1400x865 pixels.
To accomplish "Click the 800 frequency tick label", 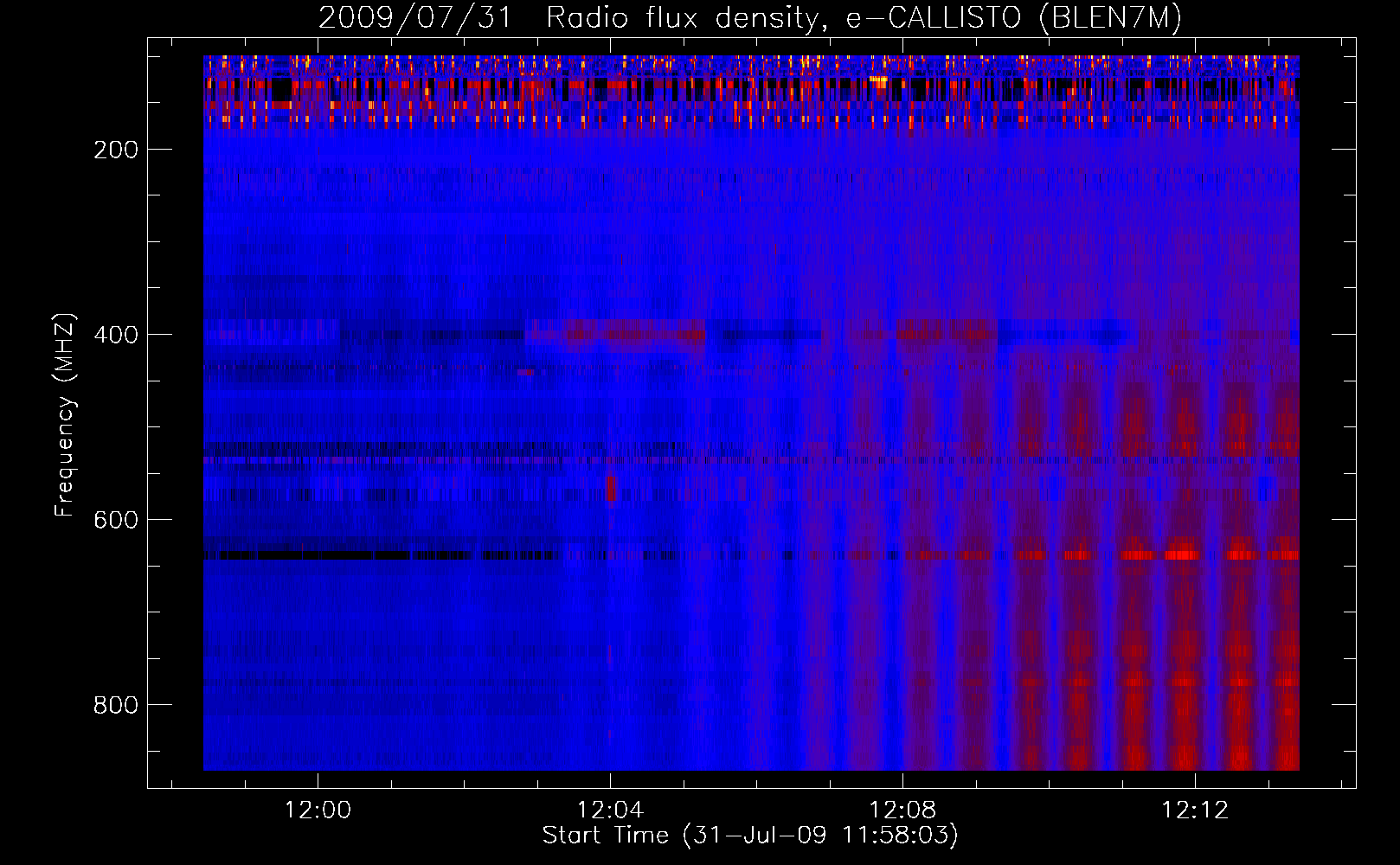I will pyautogui.click(x=116, y=705).
